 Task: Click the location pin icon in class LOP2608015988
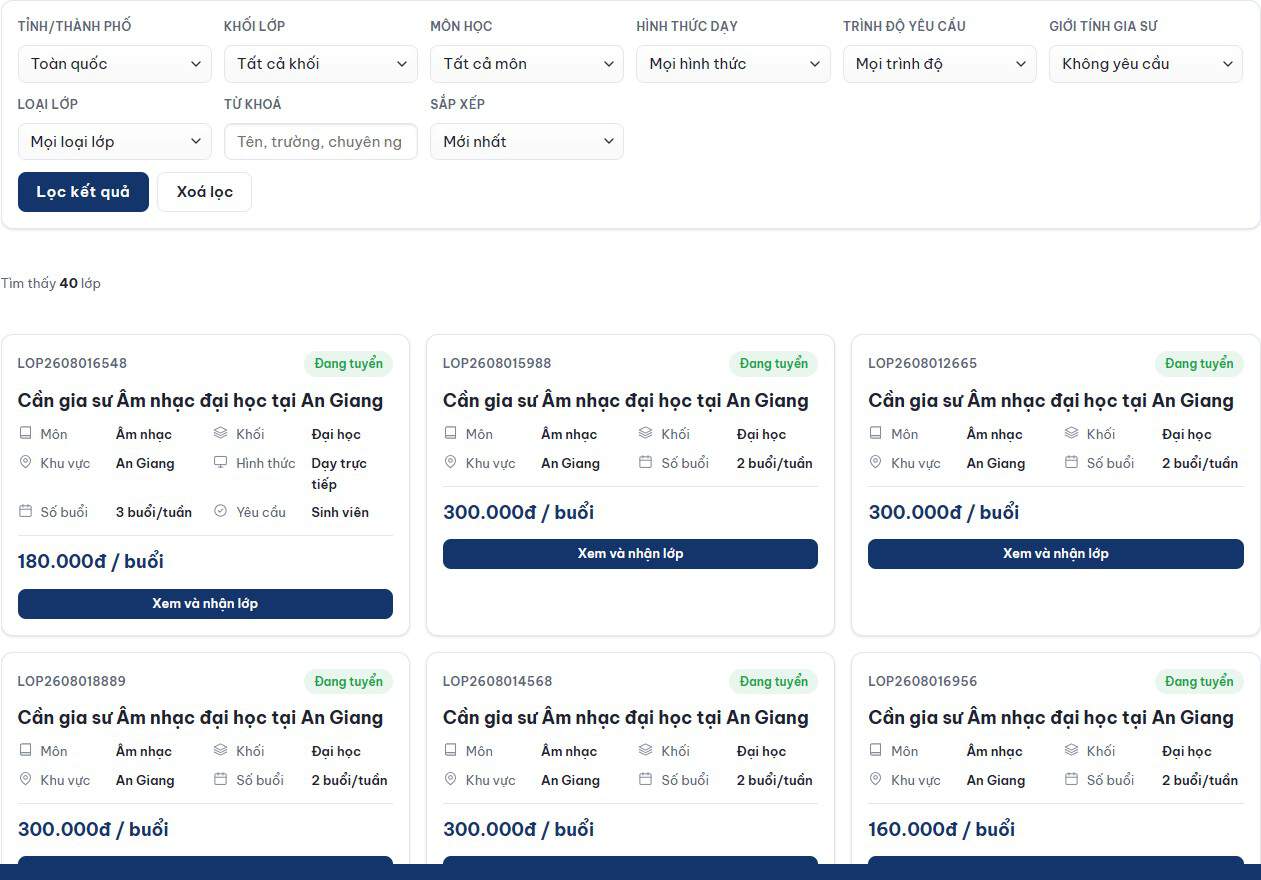point(451,463)
